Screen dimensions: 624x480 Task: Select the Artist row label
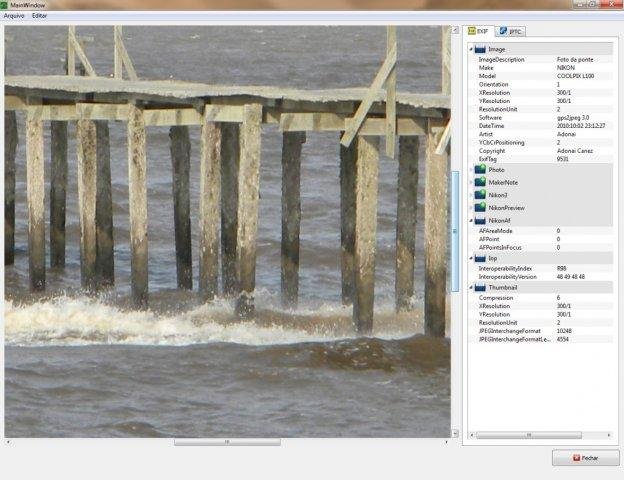[486, 134]
